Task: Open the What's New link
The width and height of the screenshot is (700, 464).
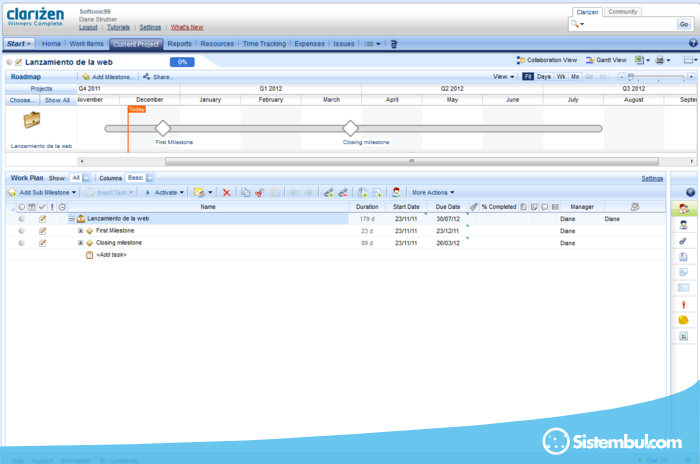Action: (x=187, y=27)
